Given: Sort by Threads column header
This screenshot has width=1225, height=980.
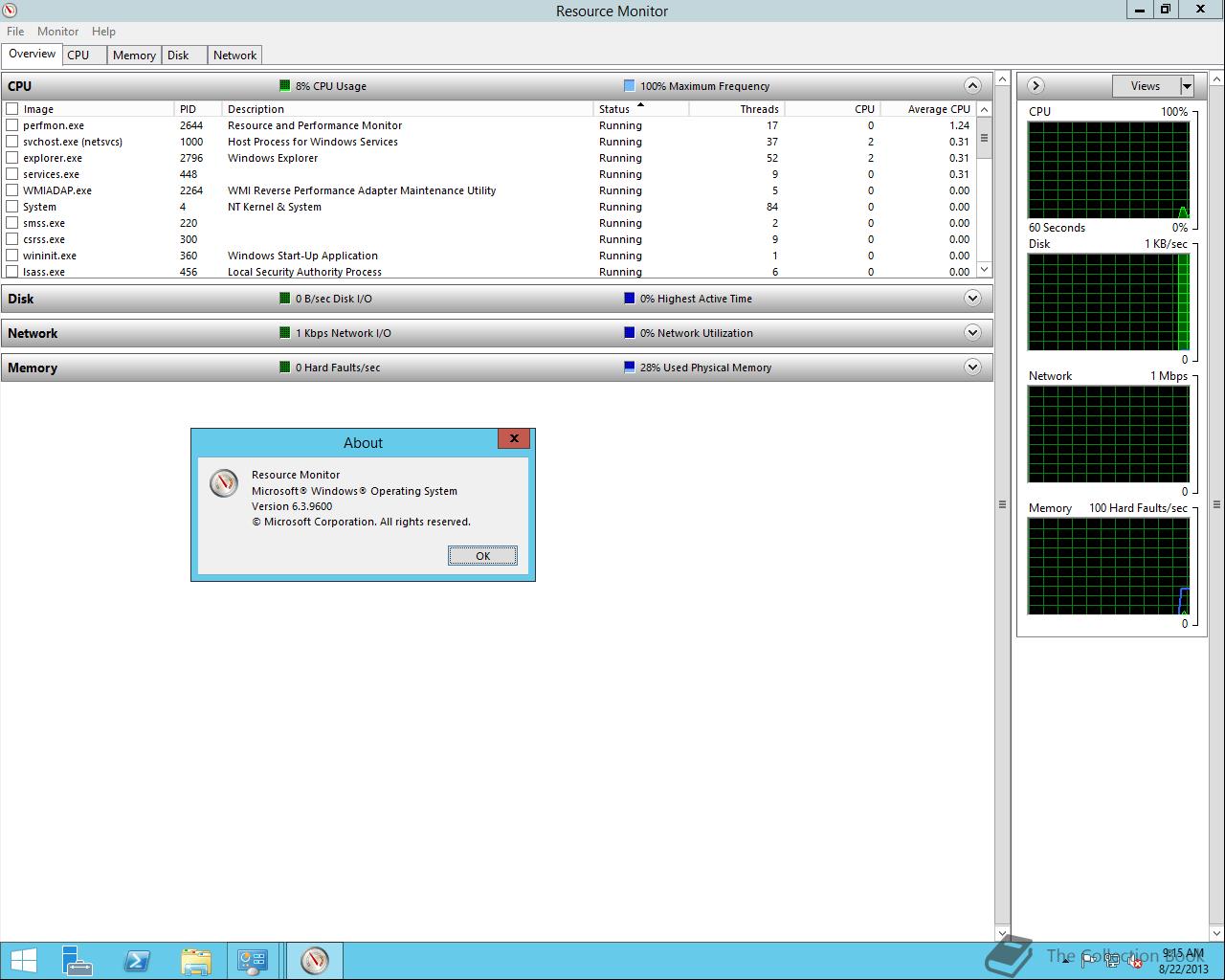Looking at the screenshot, I should pos(737,109).
